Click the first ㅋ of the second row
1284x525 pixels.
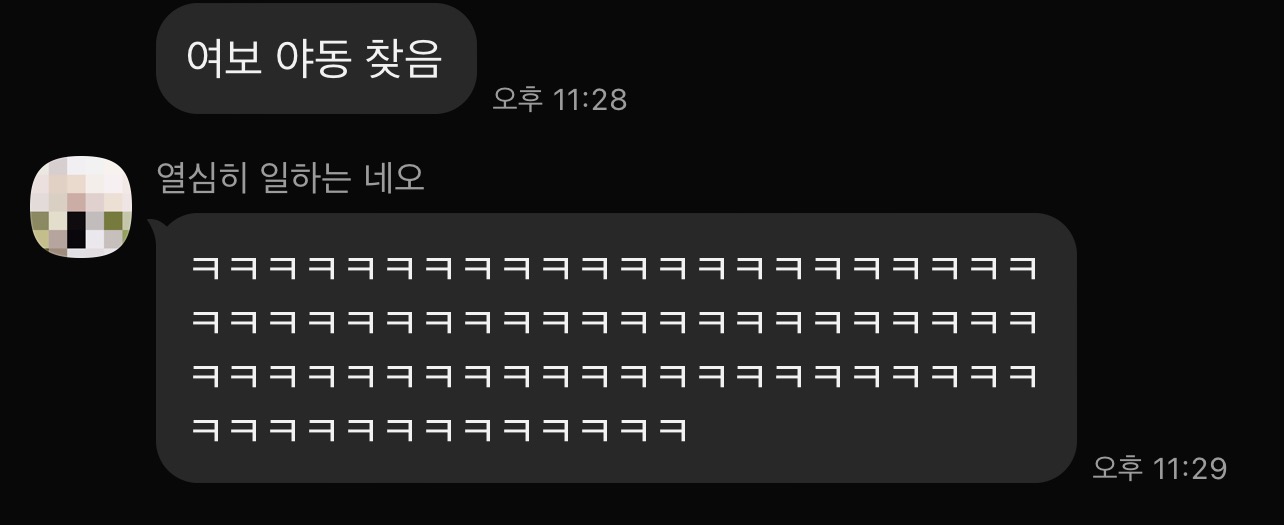tap(204, 323)
